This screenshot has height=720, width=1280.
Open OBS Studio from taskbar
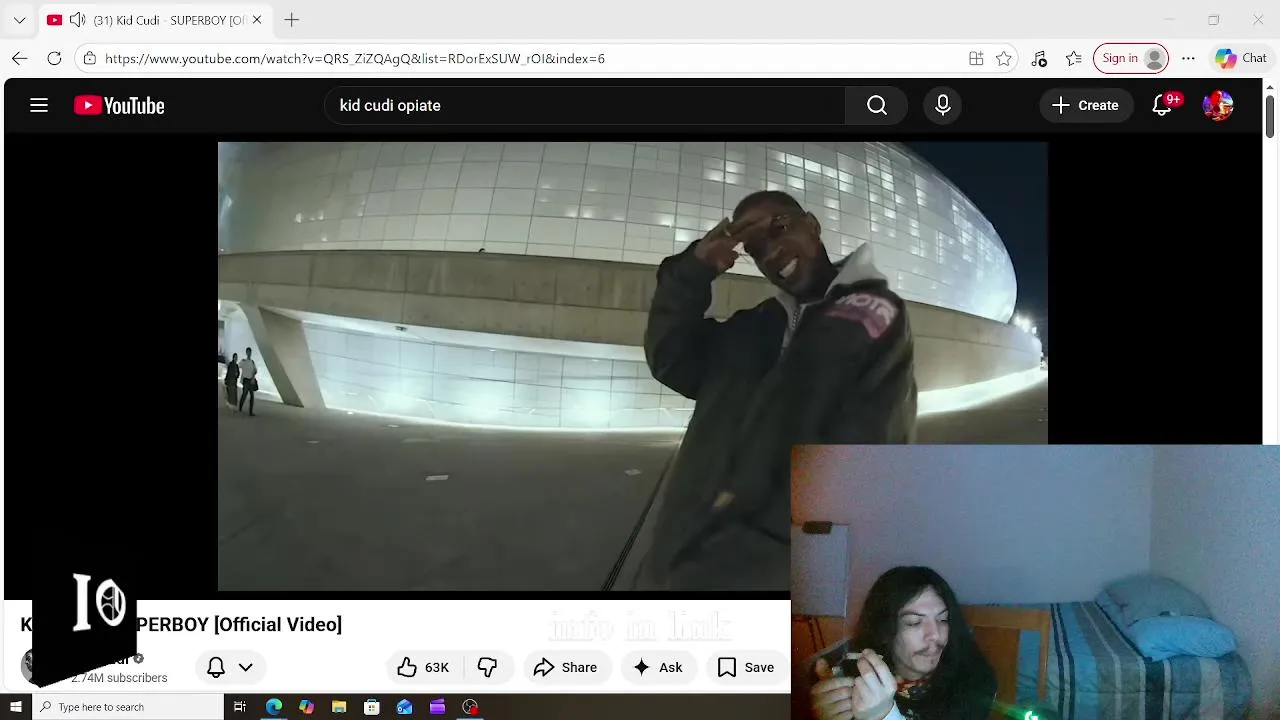tap(470, 707)
